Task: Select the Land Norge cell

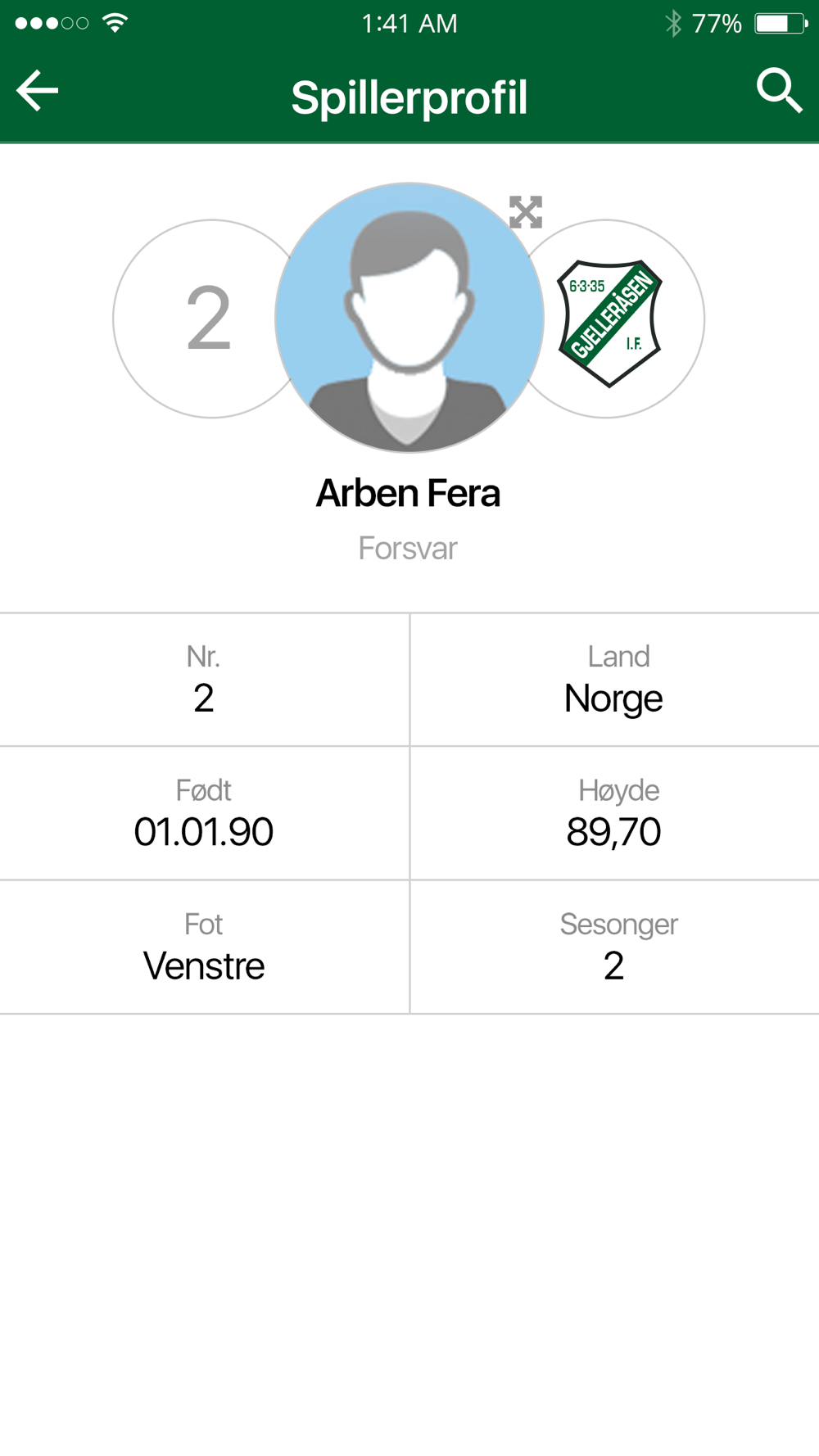Action: (x=614, y=680)
